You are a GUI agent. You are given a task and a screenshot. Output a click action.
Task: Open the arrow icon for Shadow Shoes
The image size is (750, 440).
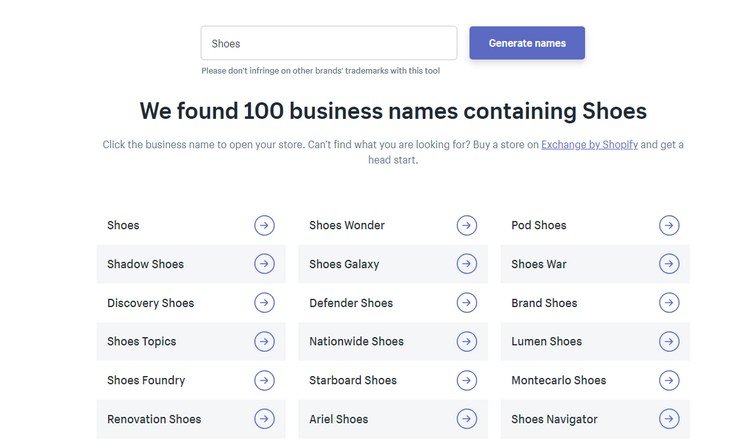pos(264,264)
